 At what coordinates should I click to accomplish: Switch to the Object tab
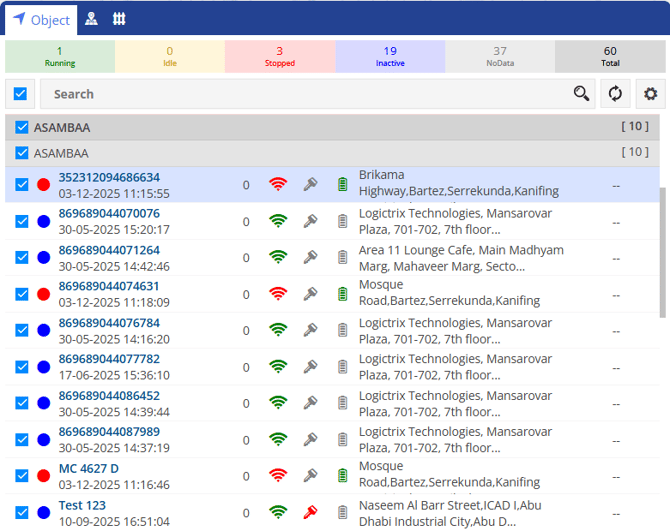click(x=41, y=20)
